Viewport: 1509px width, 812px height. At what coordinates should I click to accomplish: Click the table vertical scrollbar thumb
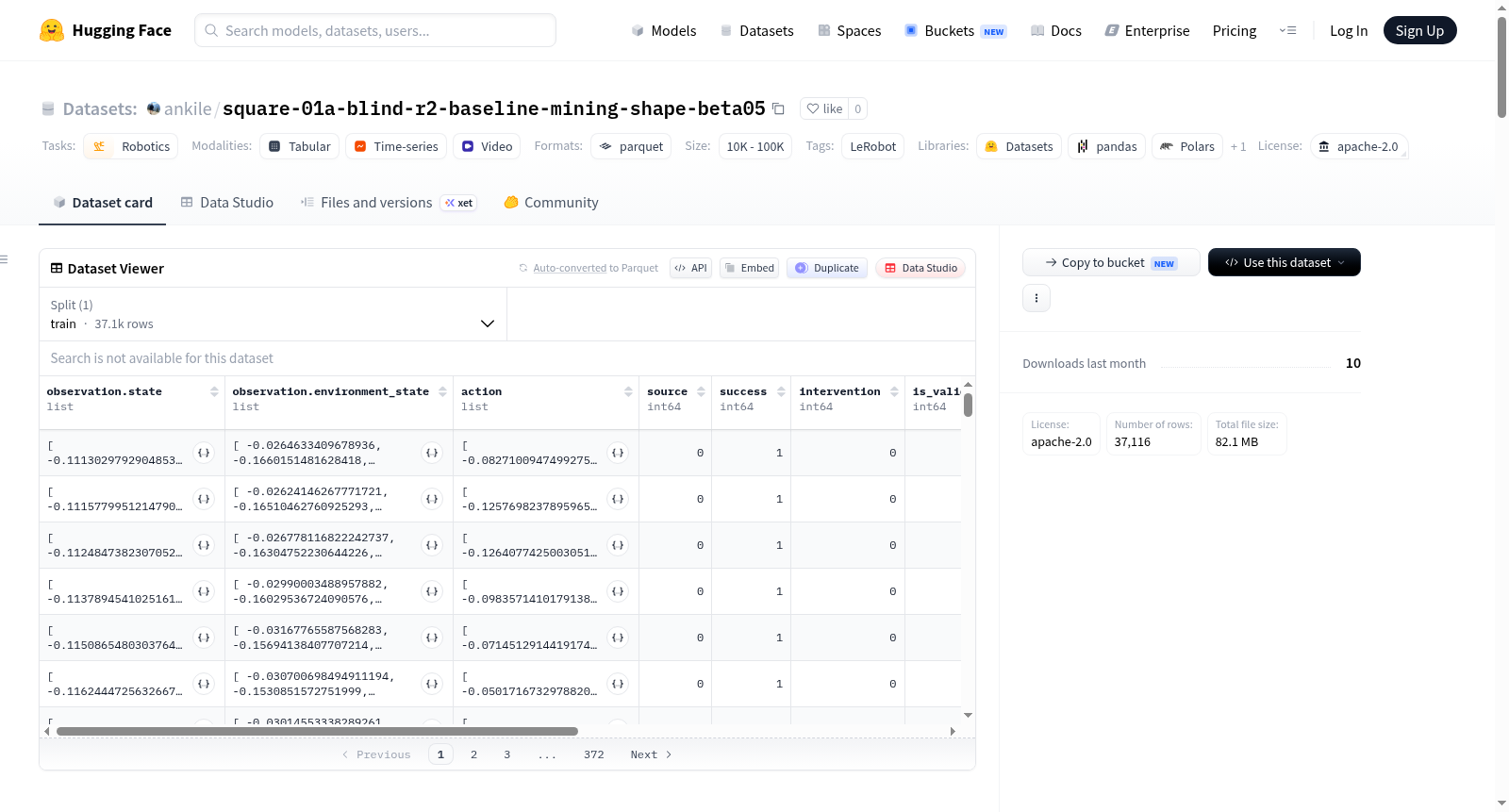(968, 405)
